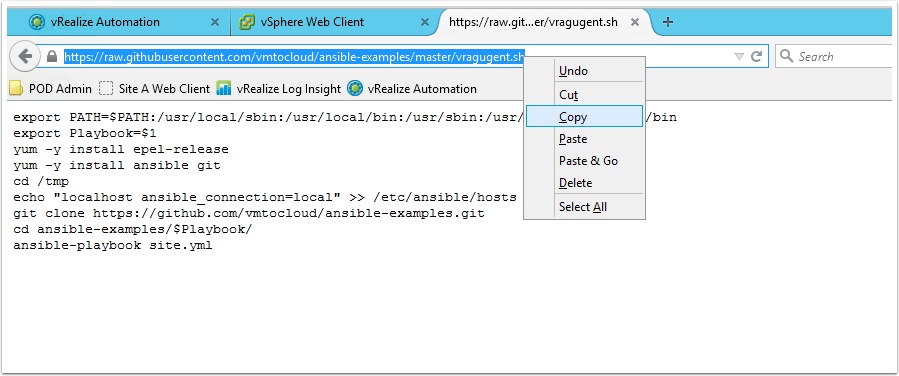The image size is (899, 376).
Task: Click the 'git clone https://github.com' line
Action: click(249, 213)
